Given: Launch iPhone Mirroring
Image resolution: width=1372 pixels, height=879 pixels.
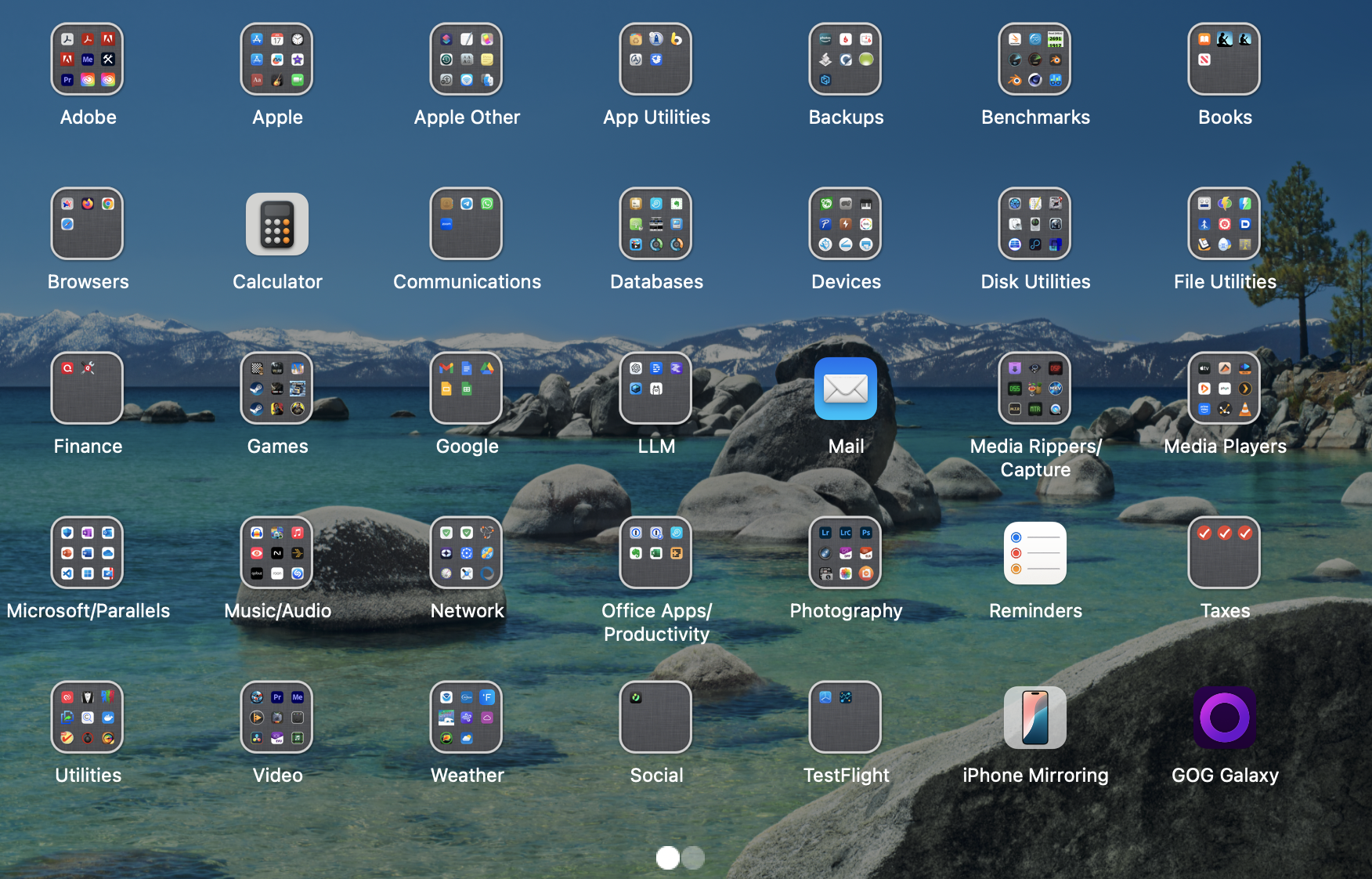Looking at the screenshot, I should [x=1035, y=717].
